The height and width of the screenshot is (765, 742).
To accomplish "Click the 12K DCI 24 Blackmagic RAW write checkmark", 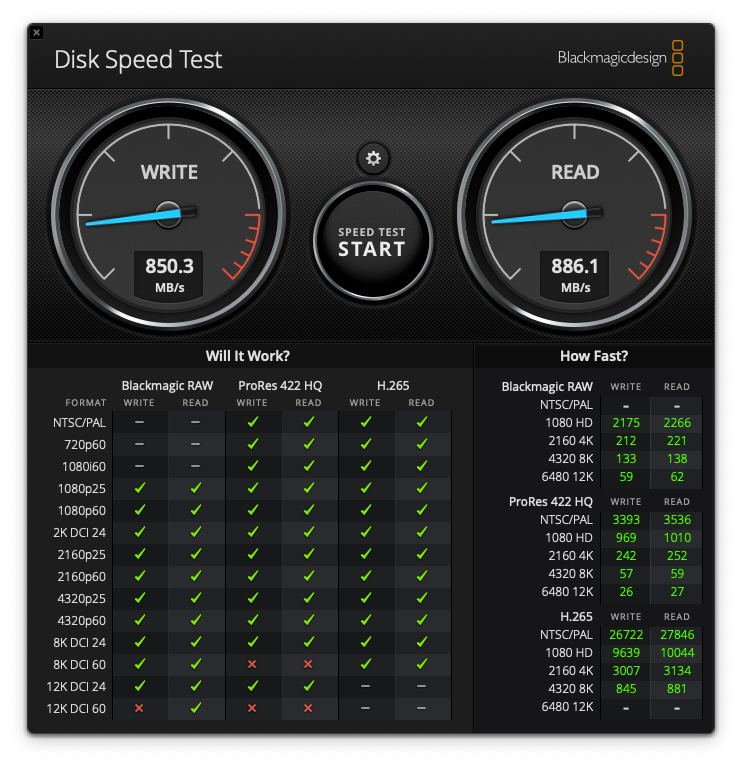I will point(140,686).
